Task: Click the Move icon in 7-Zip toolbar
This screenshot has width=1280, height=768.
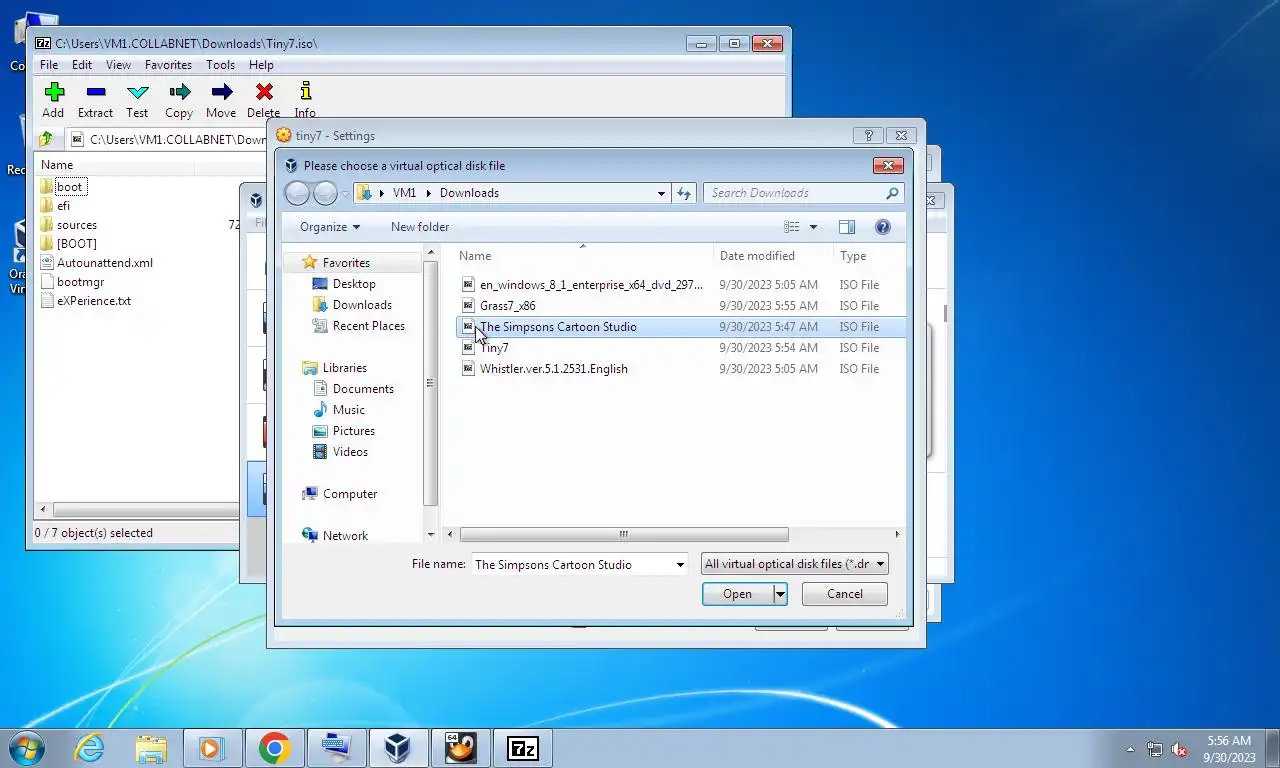Action: (221, 92)
